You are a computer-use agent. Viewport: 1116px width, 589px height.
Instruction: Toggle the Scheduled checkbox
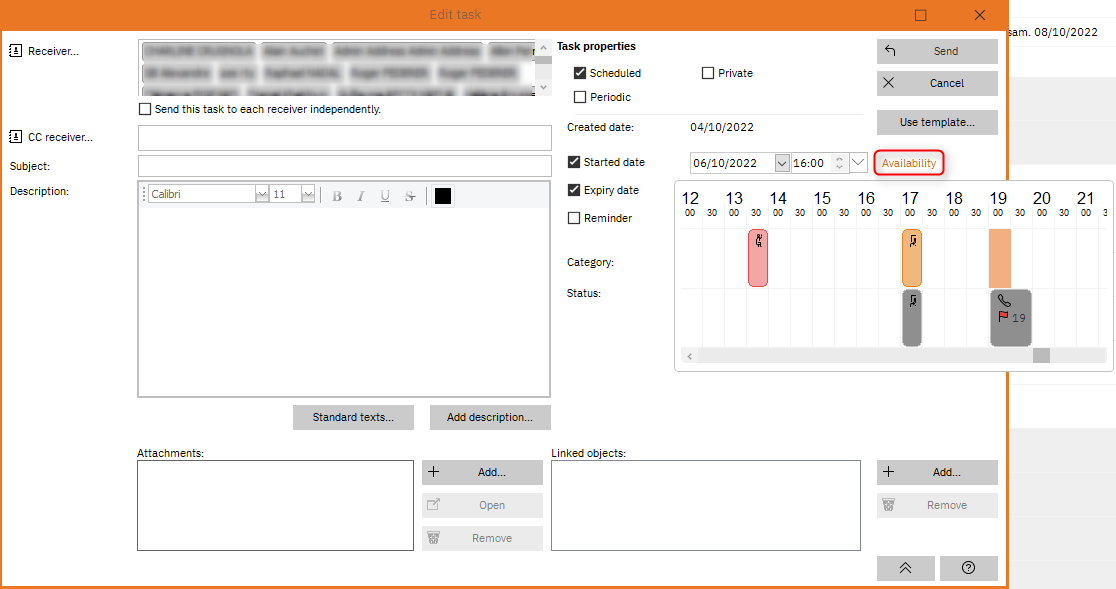pos(580,73)
